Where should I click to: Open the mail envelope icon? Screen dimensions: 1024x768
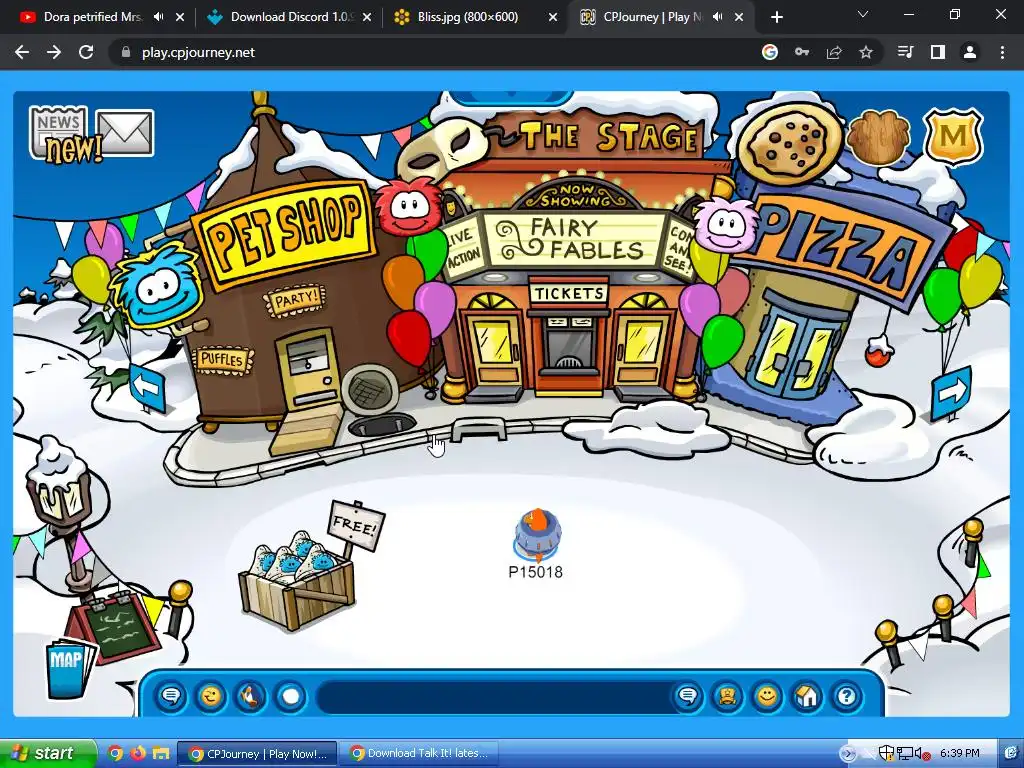click(x=125, y=133)
